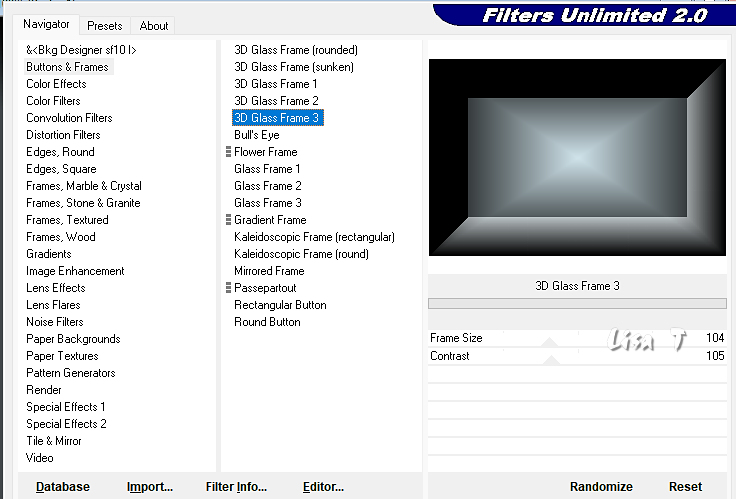Screen dimensions: 736x499
Task: Choose the Glass Frame 1 filter
Action: (267, 169)
